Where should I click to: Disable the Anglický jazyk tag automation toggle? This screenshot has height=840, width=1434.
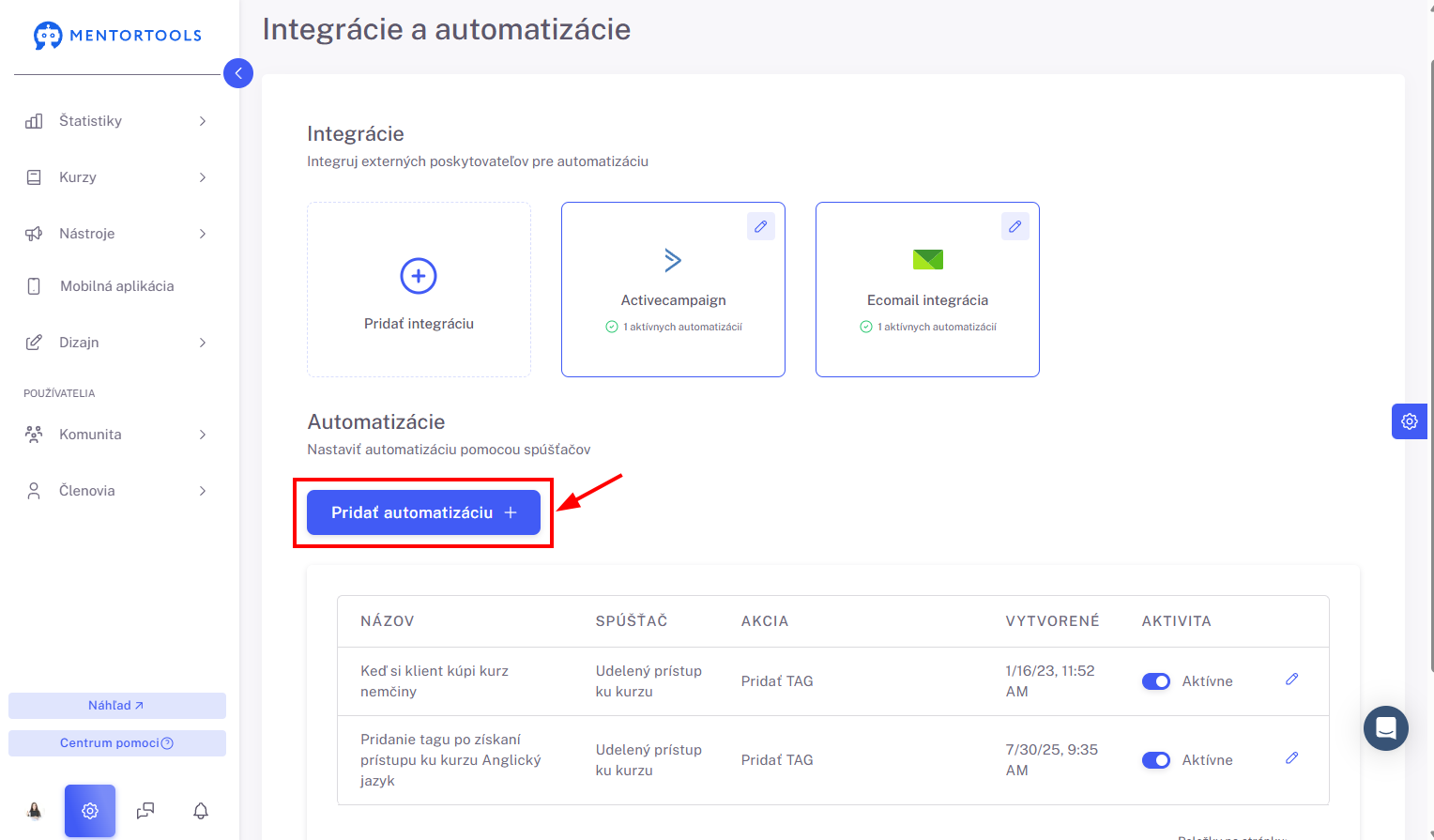coord(1156,760)
